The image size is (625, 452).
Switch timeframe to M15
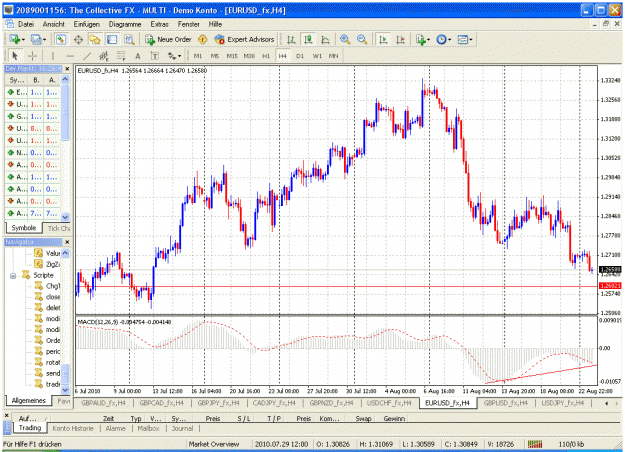coord(232,56)
